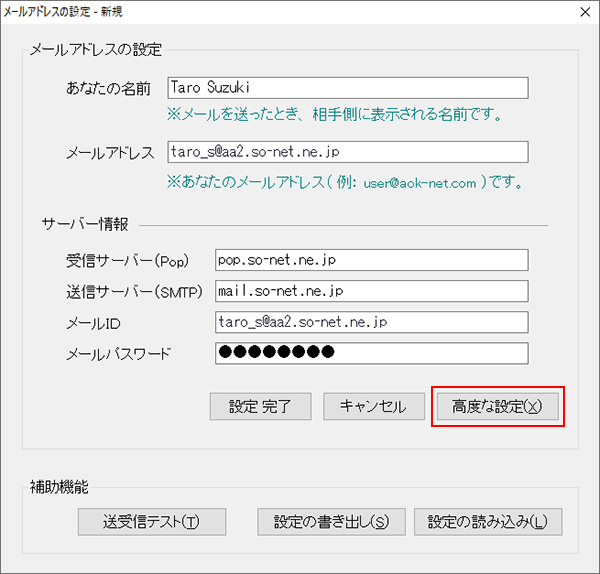
Task: Cancel with the キャンセル button
Action: click(373, 406)
